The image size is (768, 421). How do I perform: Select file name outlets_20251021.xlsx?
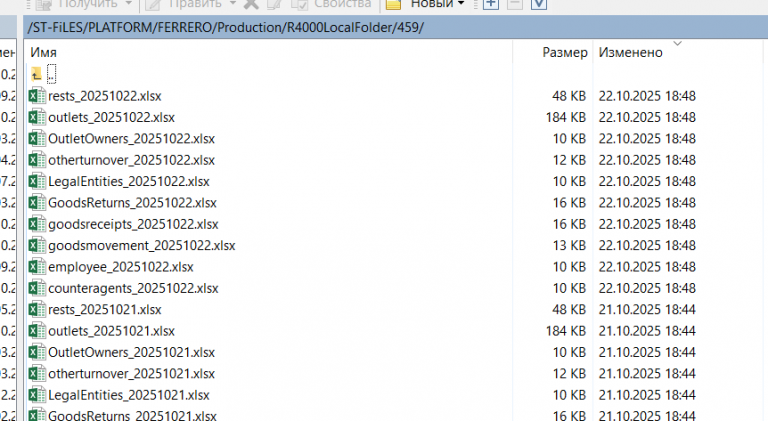(x=111, y=331)
